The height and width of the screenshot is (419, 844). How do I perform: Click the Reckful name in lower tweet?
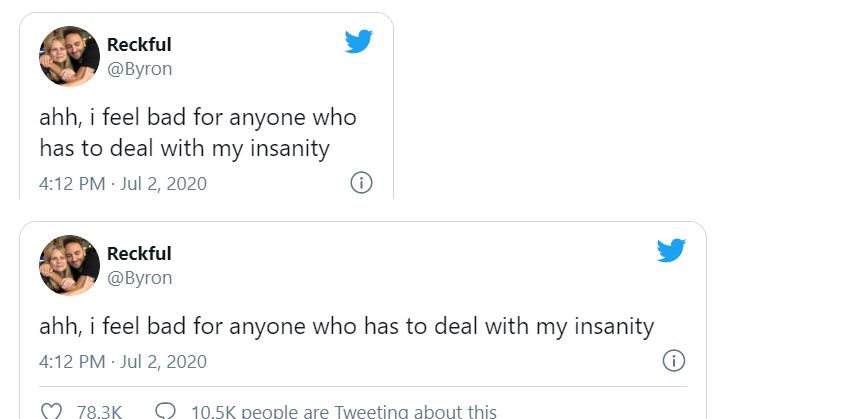pos(139,253)
